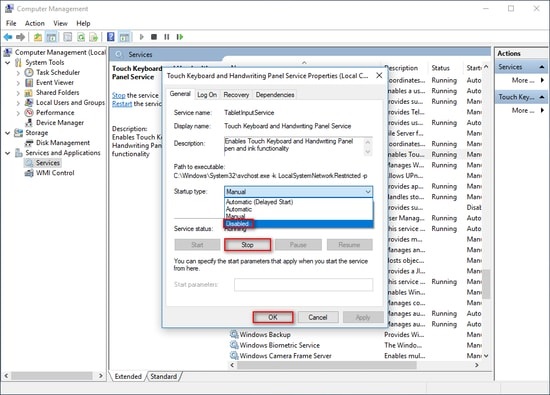Collapse the System Tools tree node
550x395 pixels.
(8, 63)
